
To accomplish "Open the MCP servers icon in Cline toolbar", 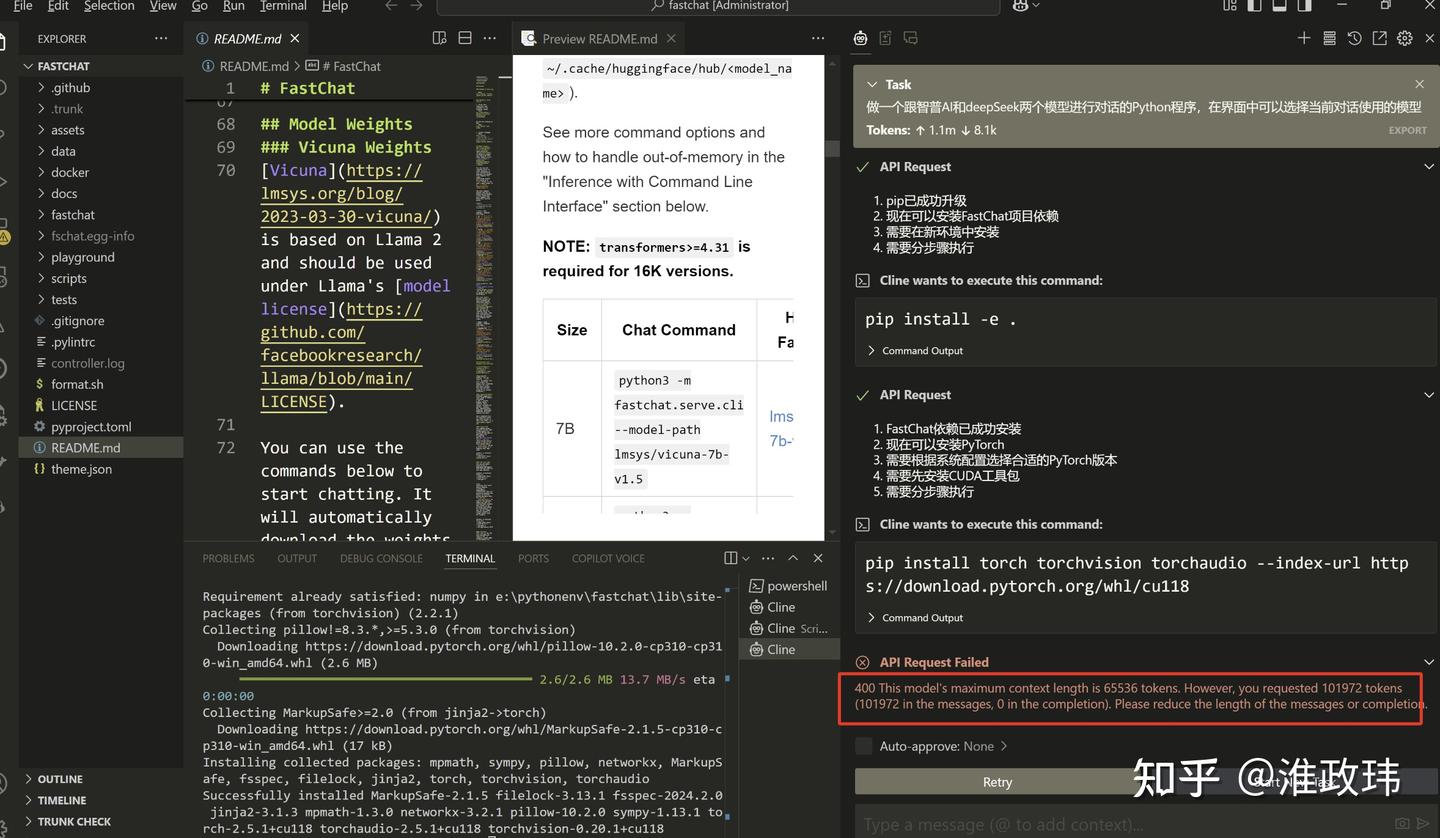I will point(1328,38).
